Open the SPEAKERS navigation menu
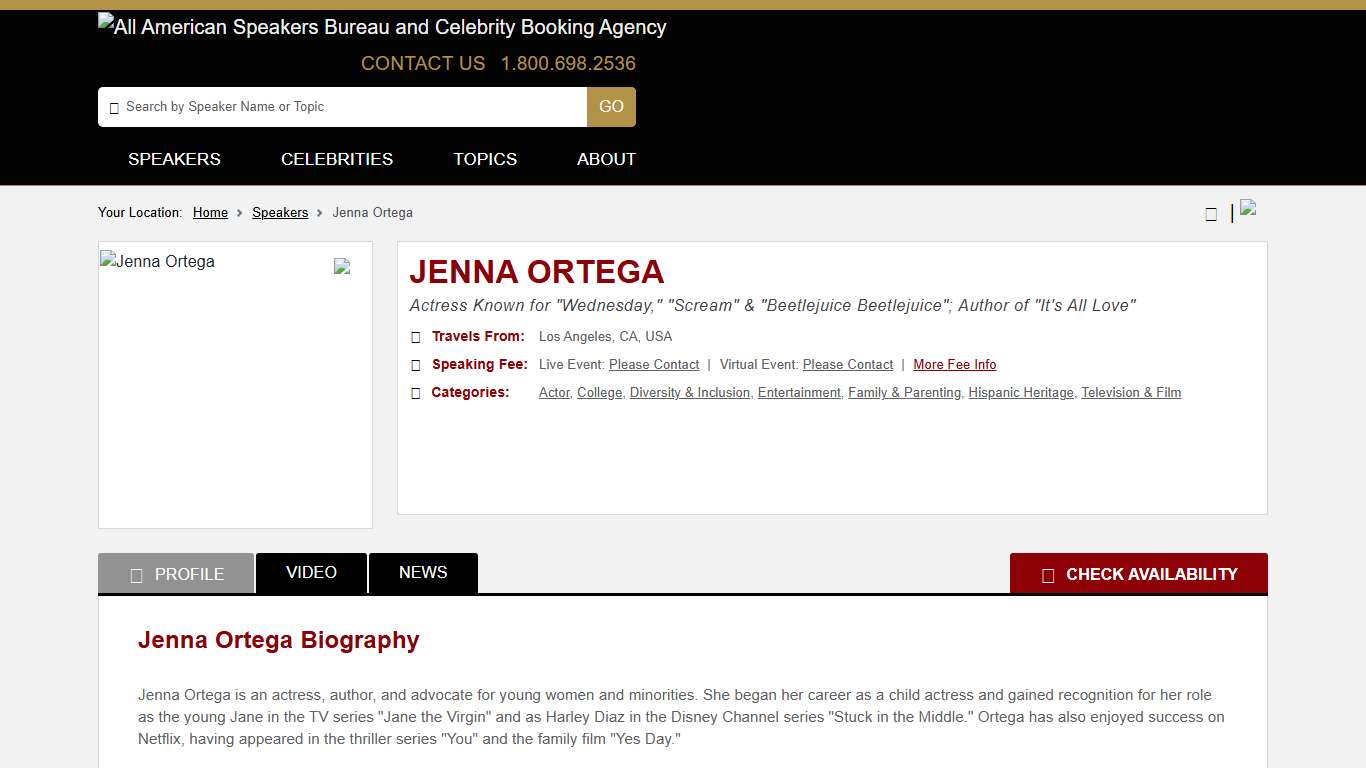Image resolution: width=1366 pixels, height=768 pixels. (x=174, y=159)
